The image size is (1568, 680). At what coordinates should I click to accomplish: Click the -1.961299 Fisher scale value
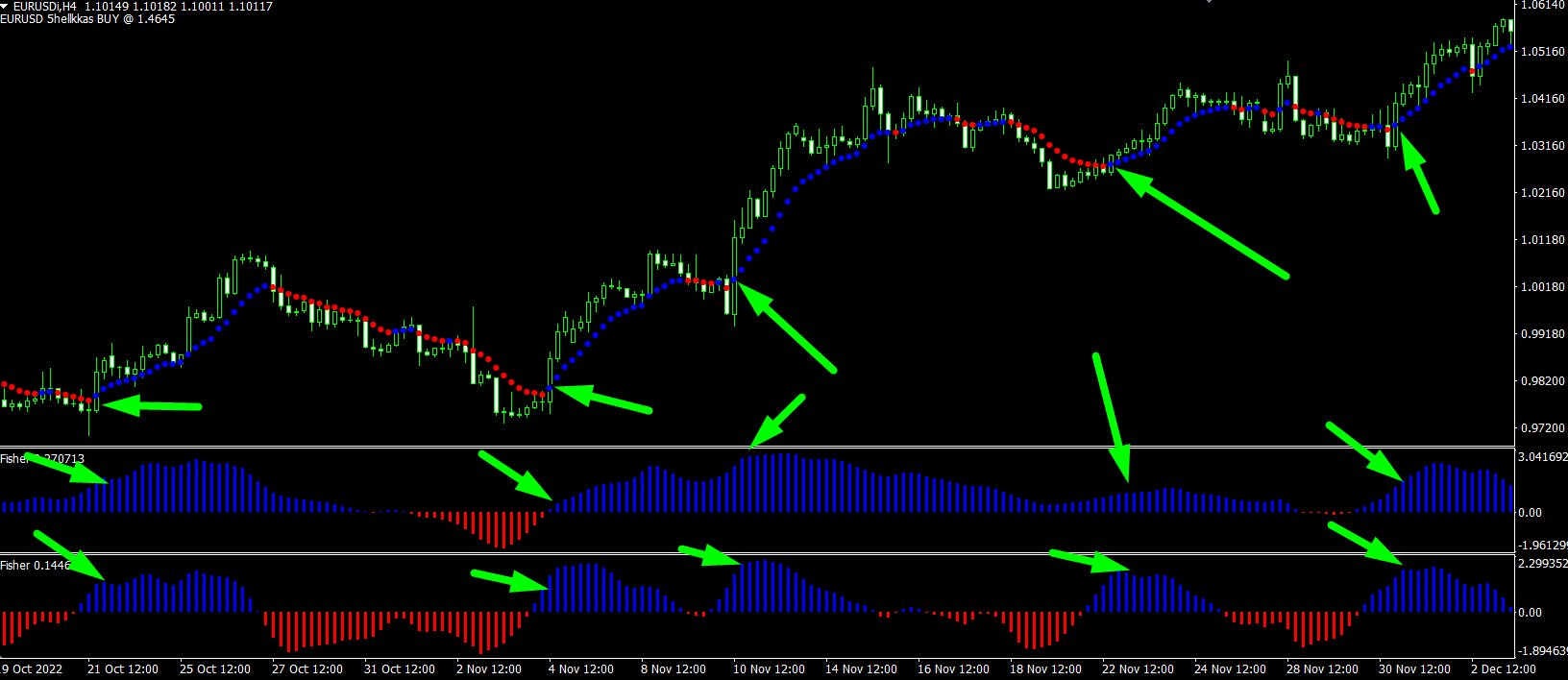(1543, 545)
